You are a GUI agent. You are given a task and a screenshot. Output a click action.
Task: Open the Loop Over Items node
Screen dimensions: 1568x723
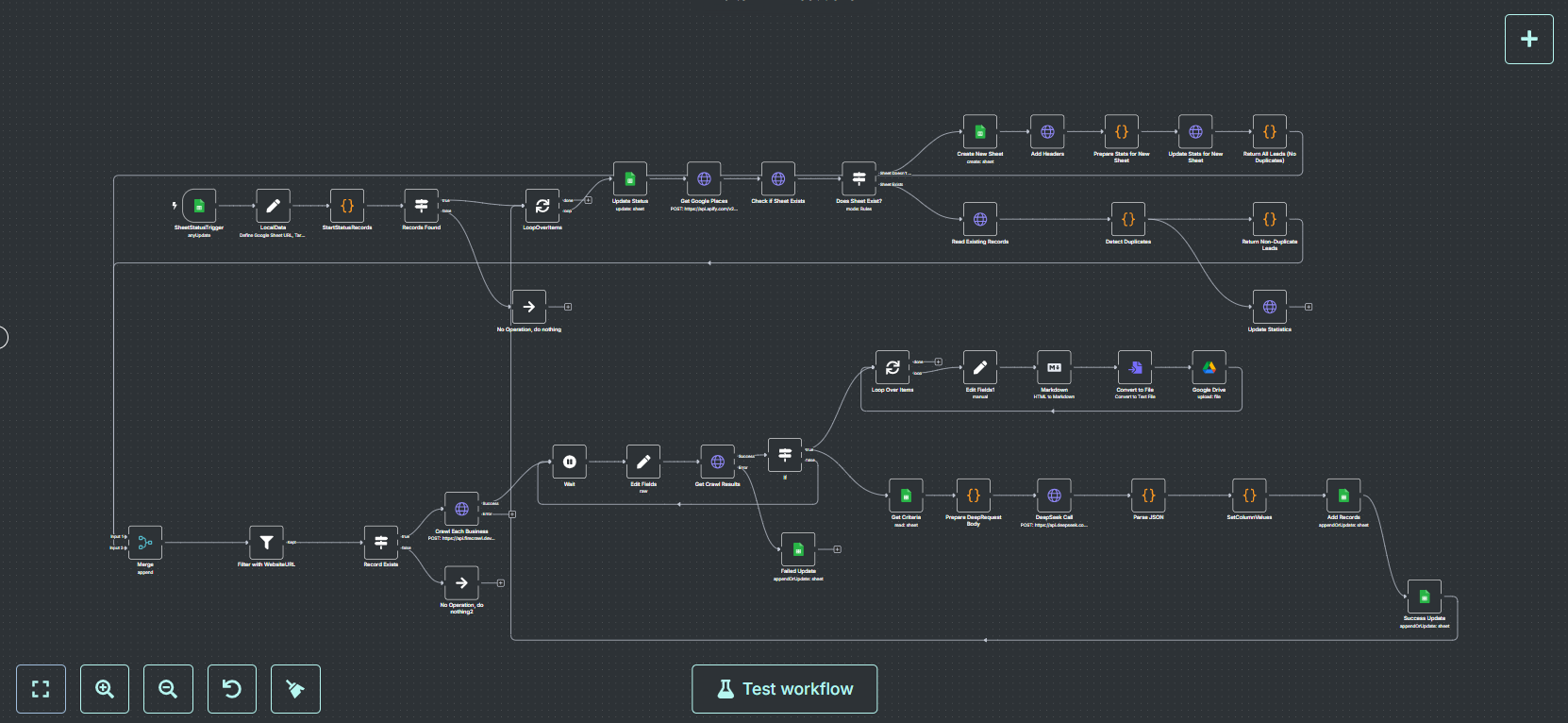892,368
